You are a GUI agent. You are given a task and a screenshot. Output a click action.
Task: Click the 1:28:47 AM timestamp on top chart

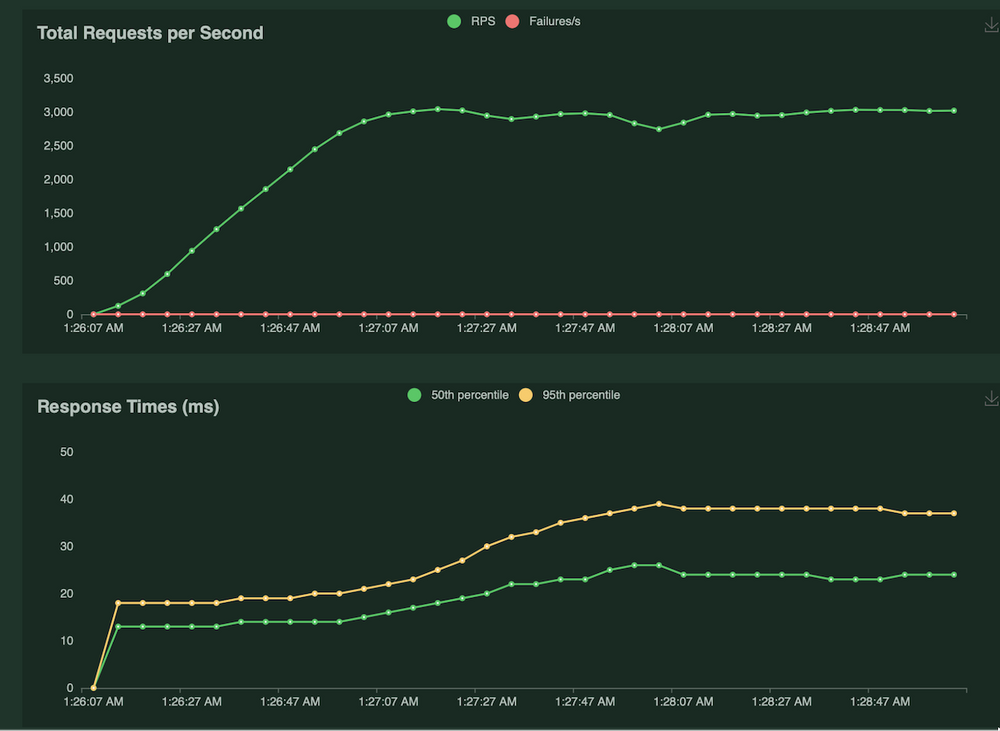879,327
